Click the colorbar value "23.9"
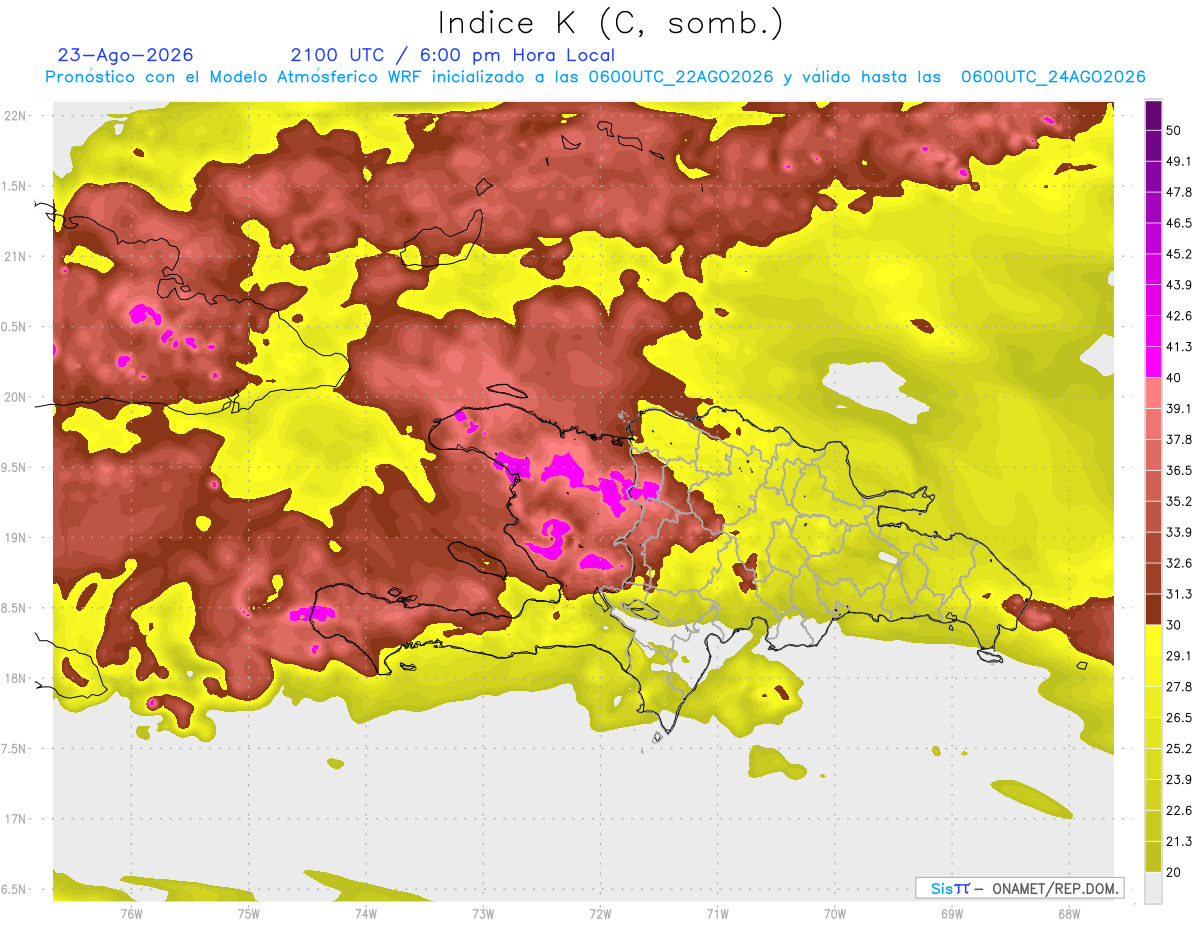The image size is (1200, 927). (x=1179, y=780)
